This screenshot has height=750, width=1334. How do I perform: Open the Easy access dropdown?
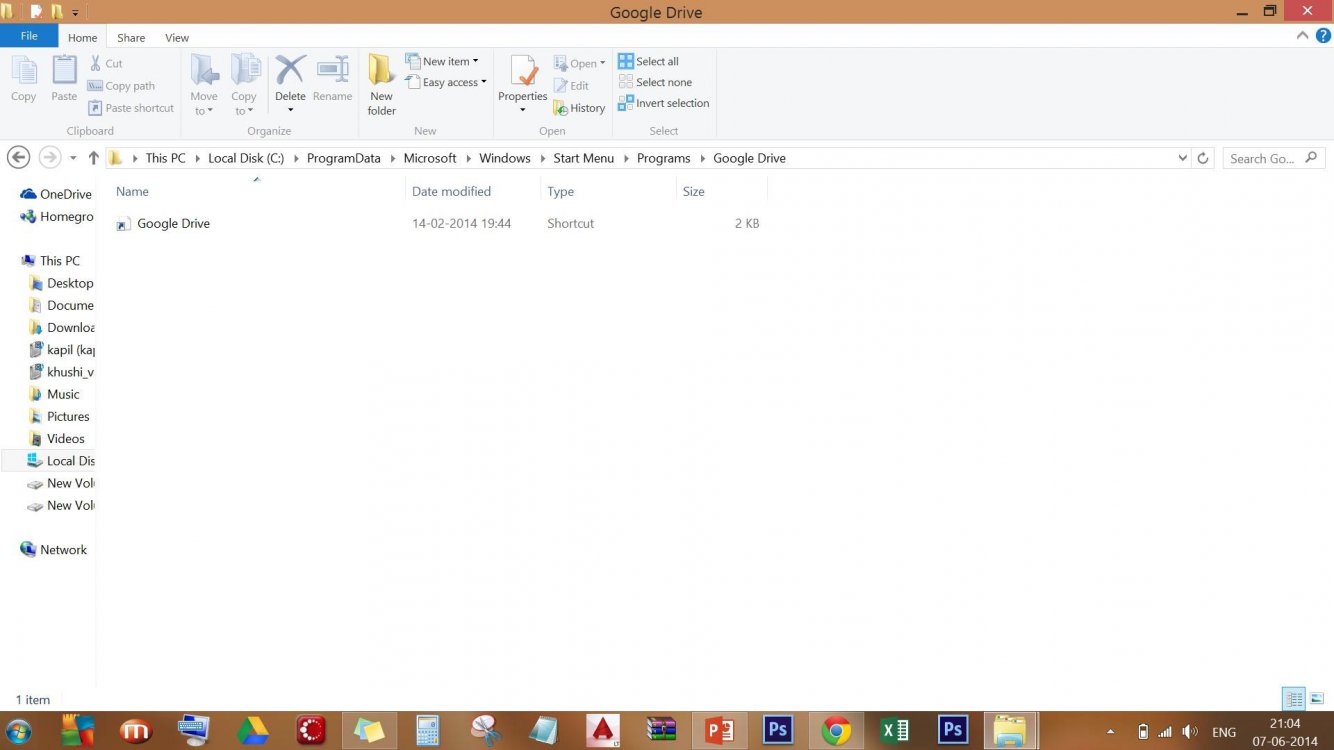[446, 82]
